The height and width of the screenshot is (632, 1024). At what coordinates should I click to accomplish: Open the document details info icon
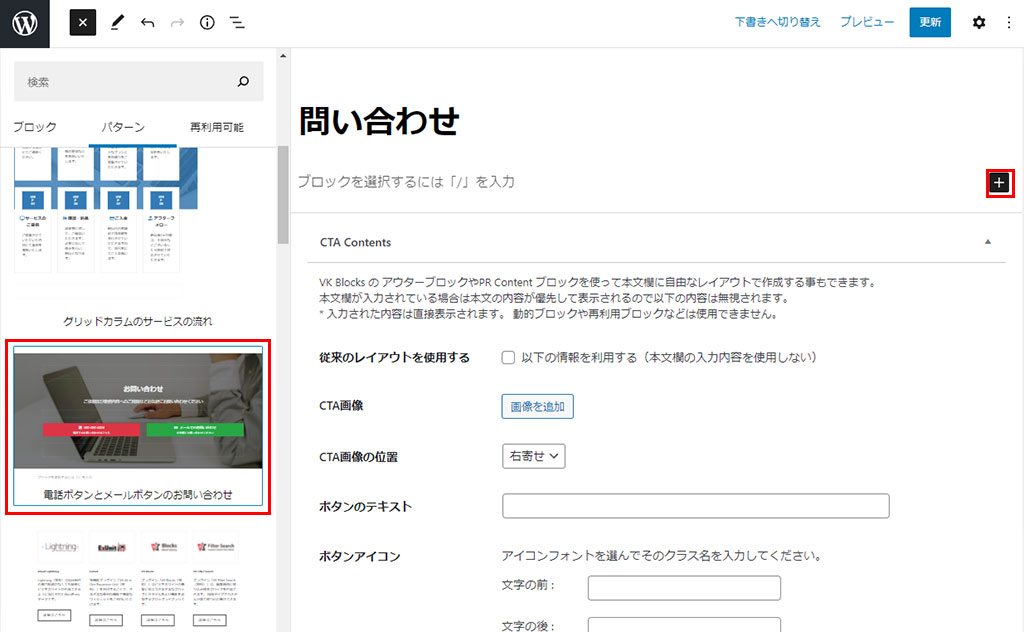click(207, 23)
